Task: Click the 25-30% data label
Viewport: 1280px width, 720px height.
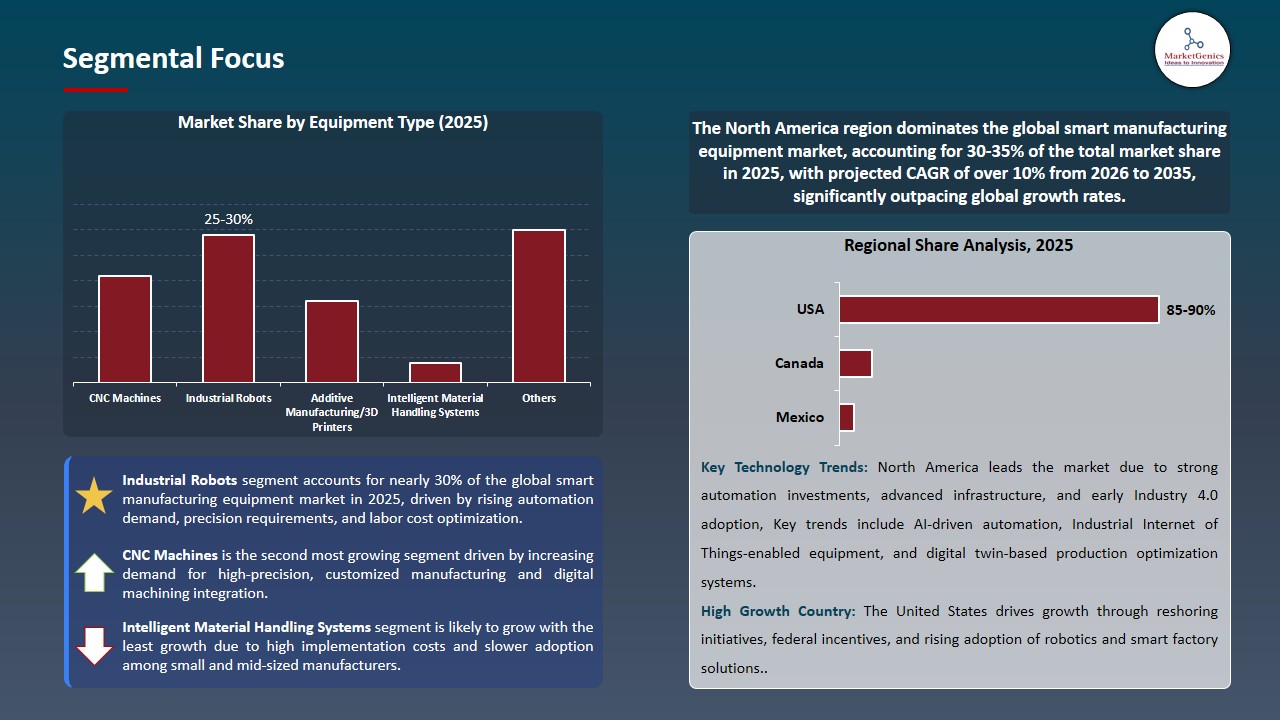Action: coord(228,219)
